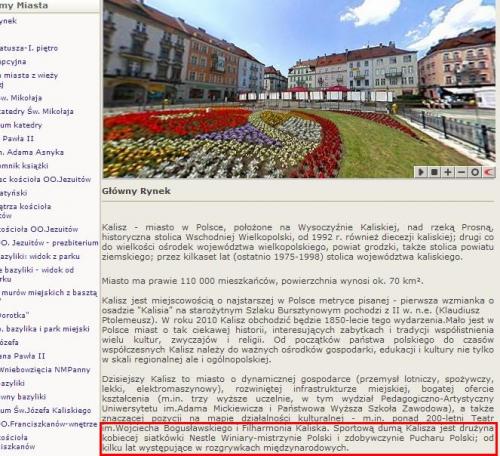This screenshot has width=500, height=456.
Task: Click the red crescent logo icon
Action: coord(488,172)
